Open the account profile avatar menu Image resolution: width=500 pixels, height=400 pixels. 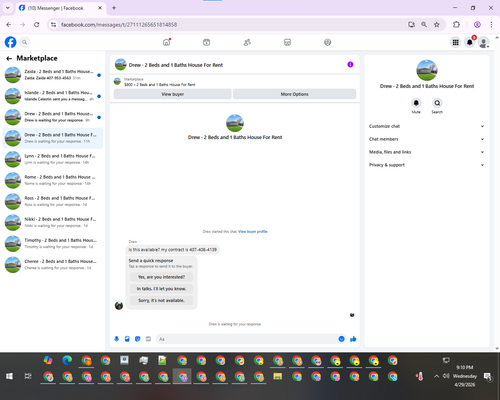[x=484, y=42]
